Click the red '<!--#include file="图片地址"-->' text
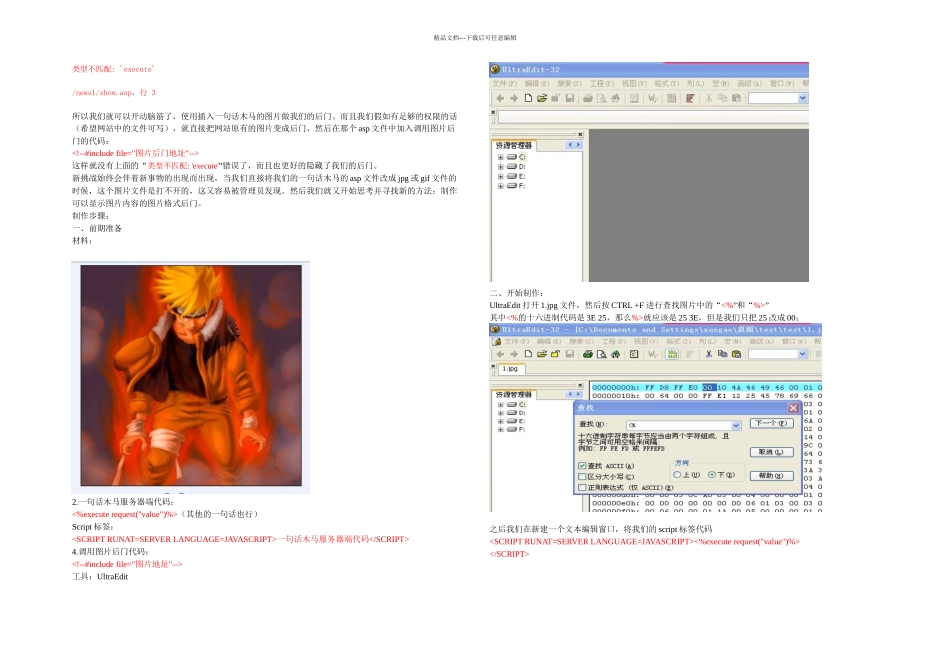Viewport: 950px width, 672px height. click(x=127, y=564)
